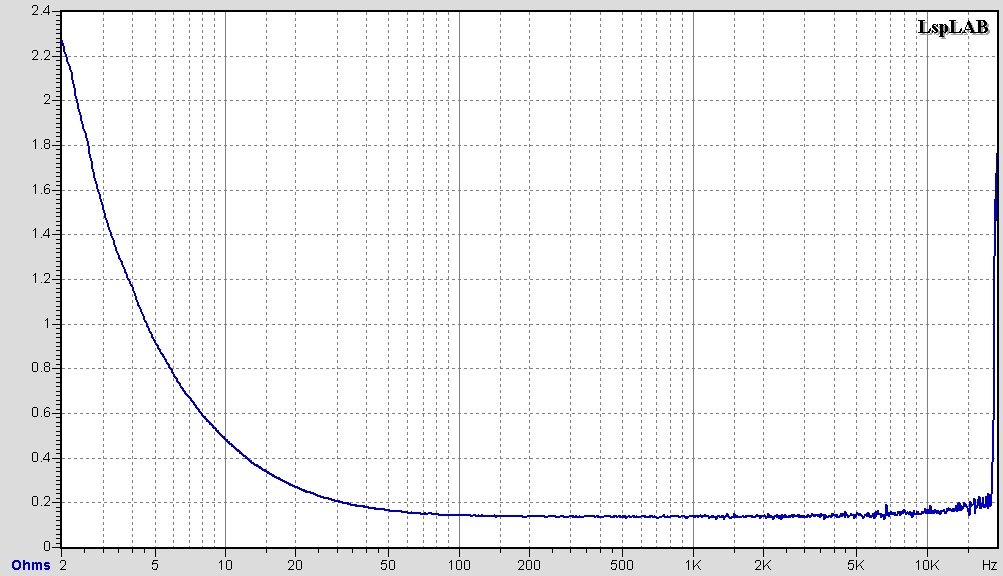Select the "2.2" vertical axis value
1003x576 pixels.
(x=41, y=56)
